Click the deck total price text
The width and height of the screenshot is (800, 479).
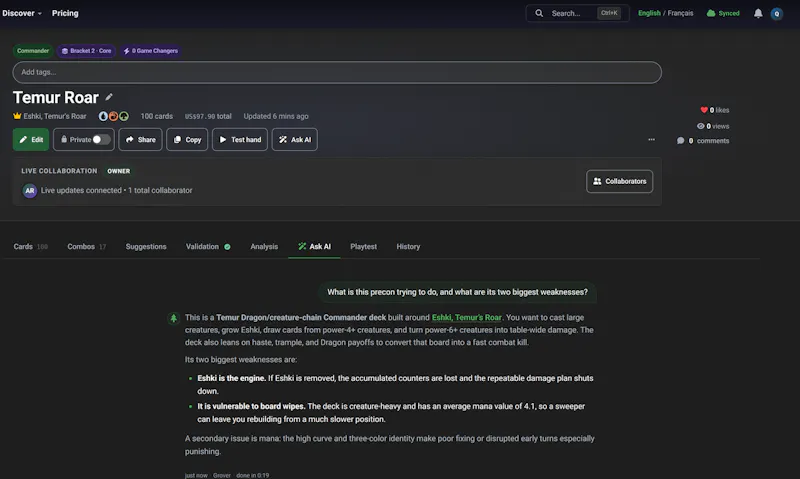pyautogui.click(x=208, y=116)
